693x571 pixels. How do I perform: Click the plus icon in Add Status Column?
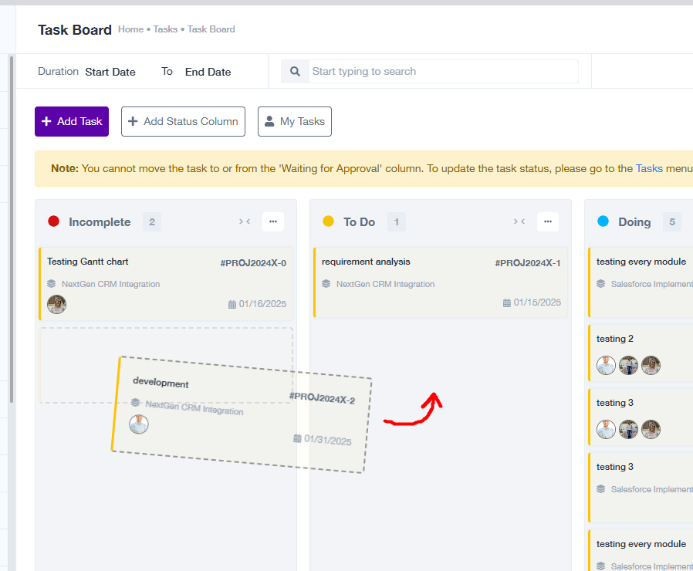(x=133, y=121)
